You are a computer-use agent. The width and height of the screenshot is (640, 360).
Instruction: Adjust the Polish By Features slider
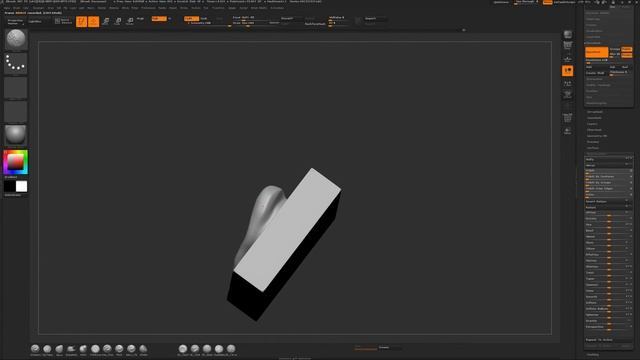609,177
